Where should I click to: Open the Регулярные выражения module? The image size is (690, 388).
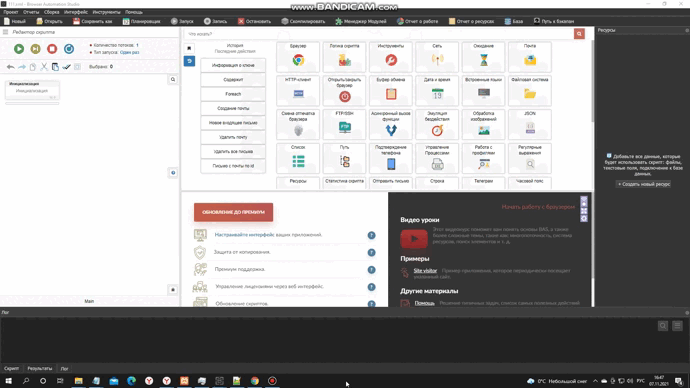[530, 158]
